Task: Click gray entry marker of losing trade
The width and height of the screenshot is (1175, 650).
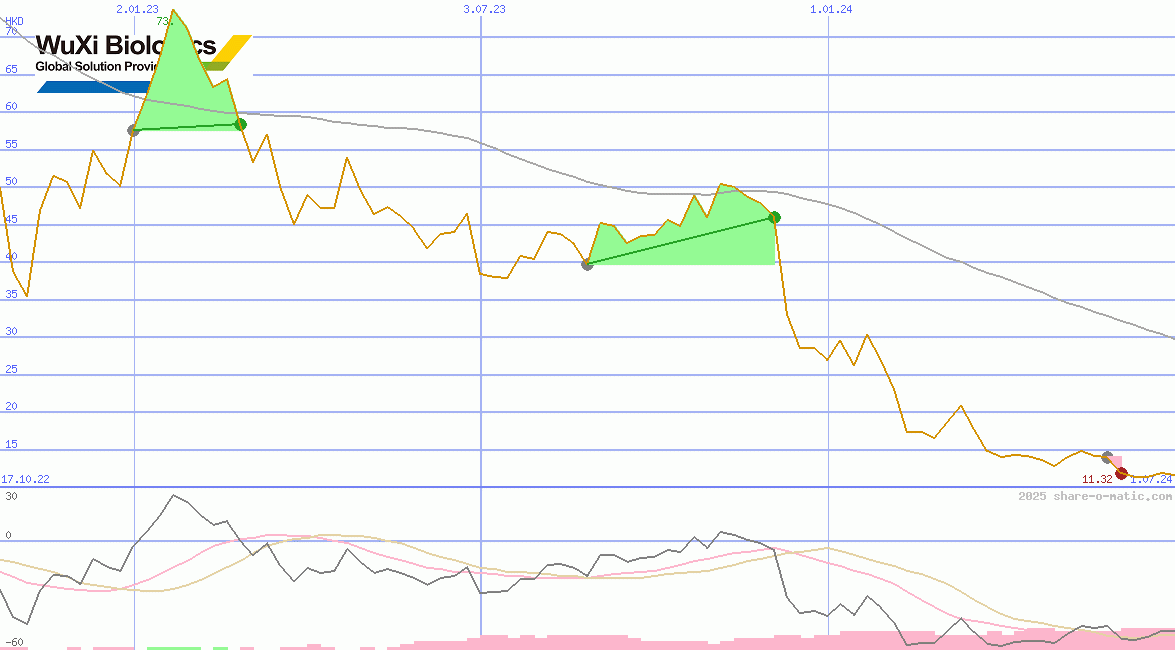Action: click(1107, 457)
